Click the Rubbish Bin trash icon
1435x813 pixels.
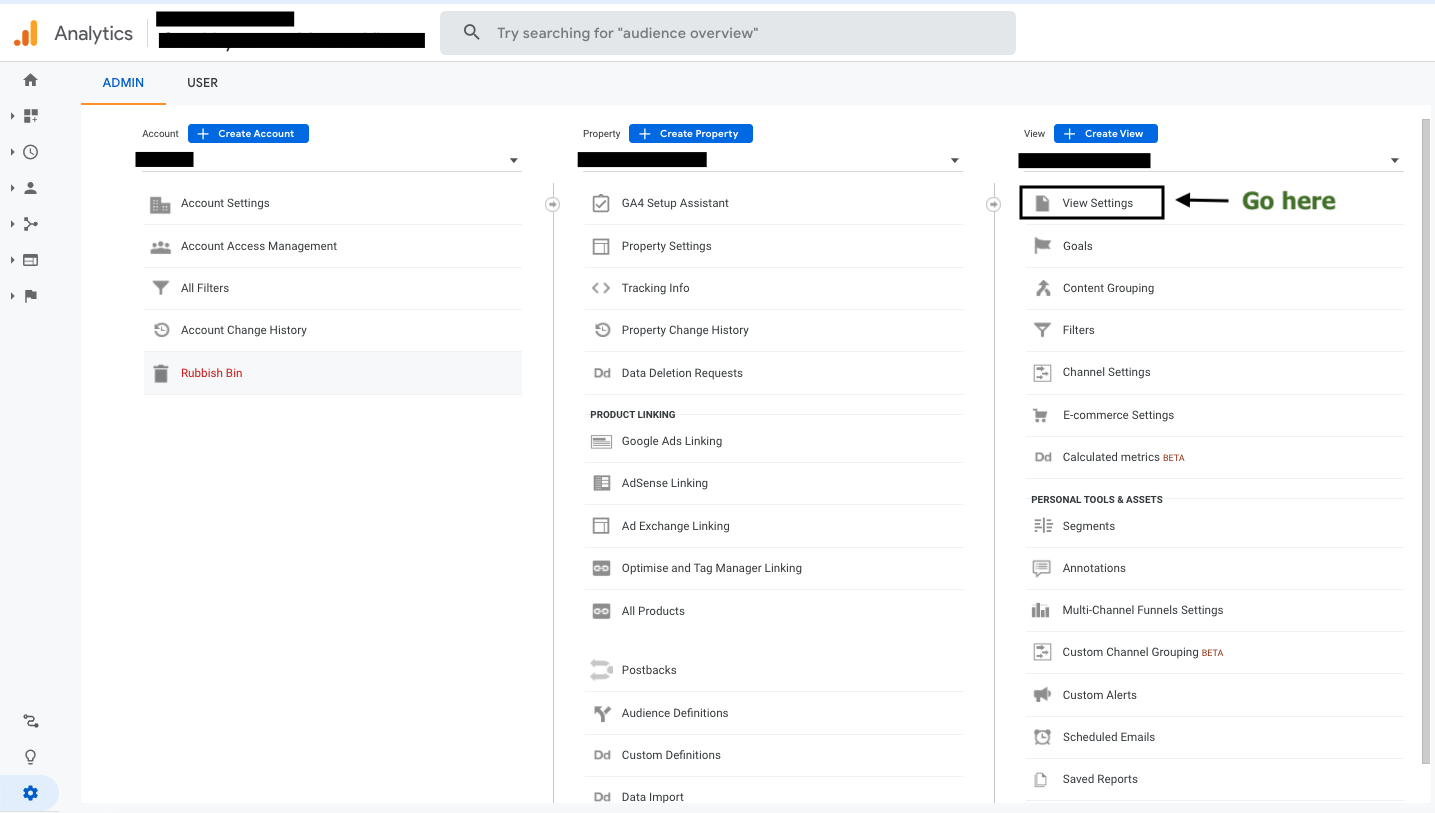click(x=160, y=373)
